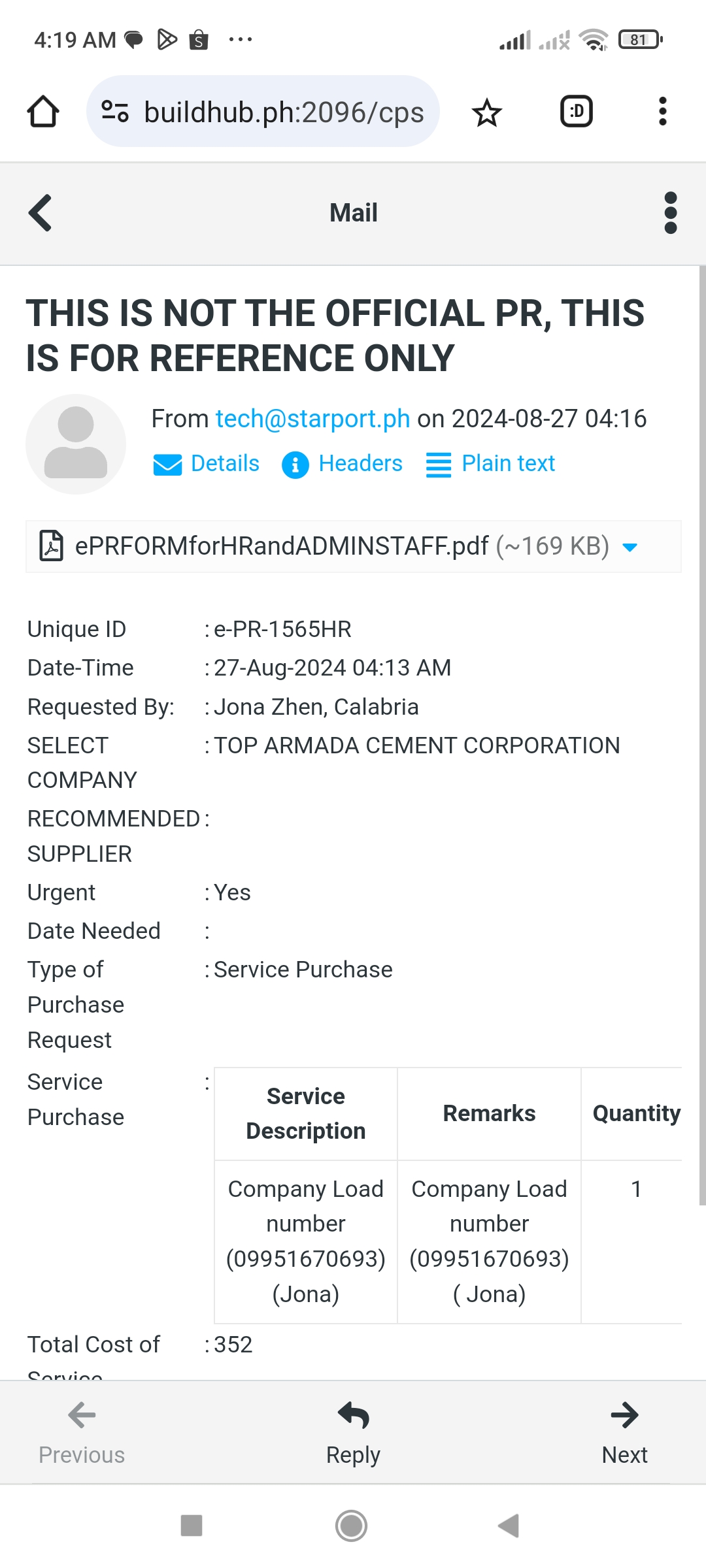Open the tech@starport.ph sender link

pyautogui.click(x=312, y=419)
